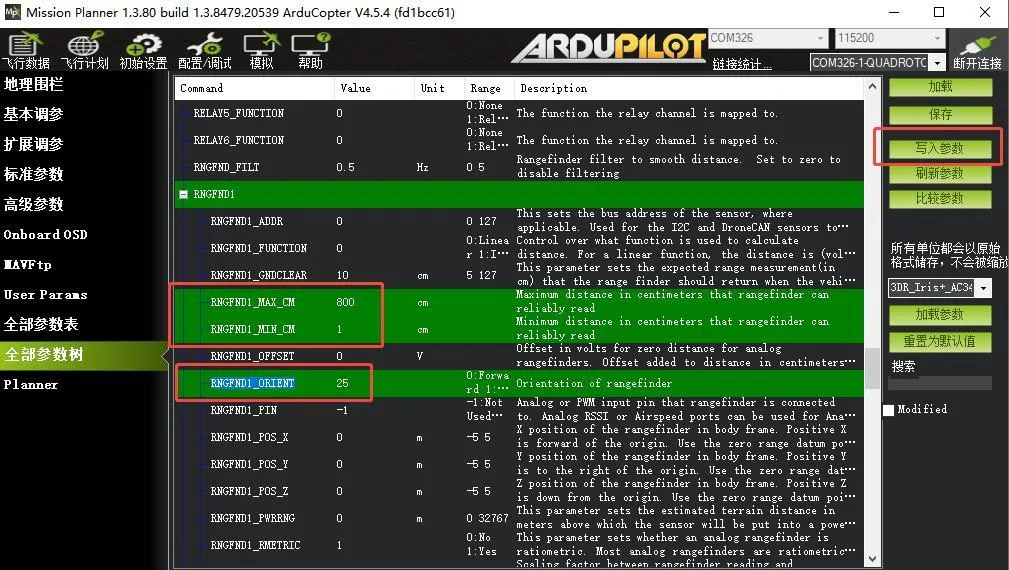Image resolution: width=1009 pixels, height=570 pixels.
Task: Select the RNGFND1_RMETRIC parameter row
Action: (521, 546)
